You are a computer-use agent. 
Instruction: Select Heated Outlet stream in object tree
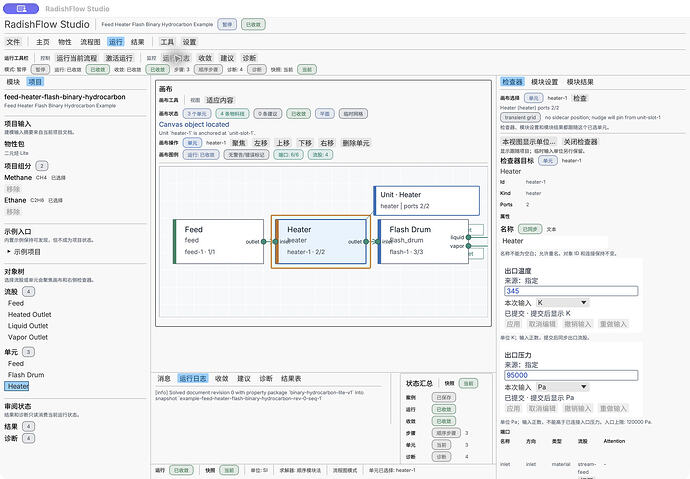pos(29,314)
